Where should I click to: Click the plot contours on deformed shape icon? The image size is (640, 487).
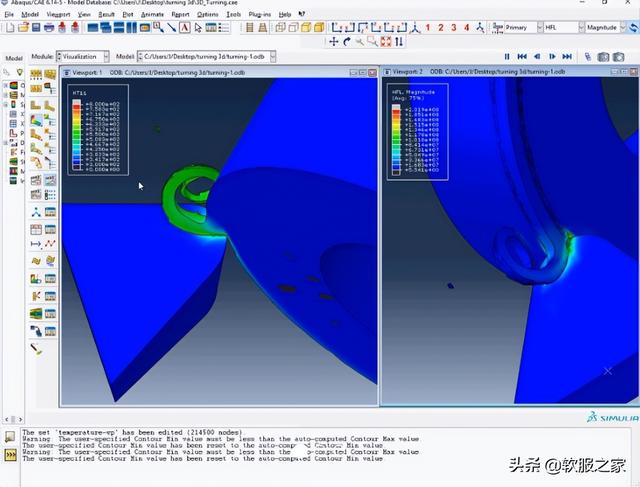pos(36,121)
